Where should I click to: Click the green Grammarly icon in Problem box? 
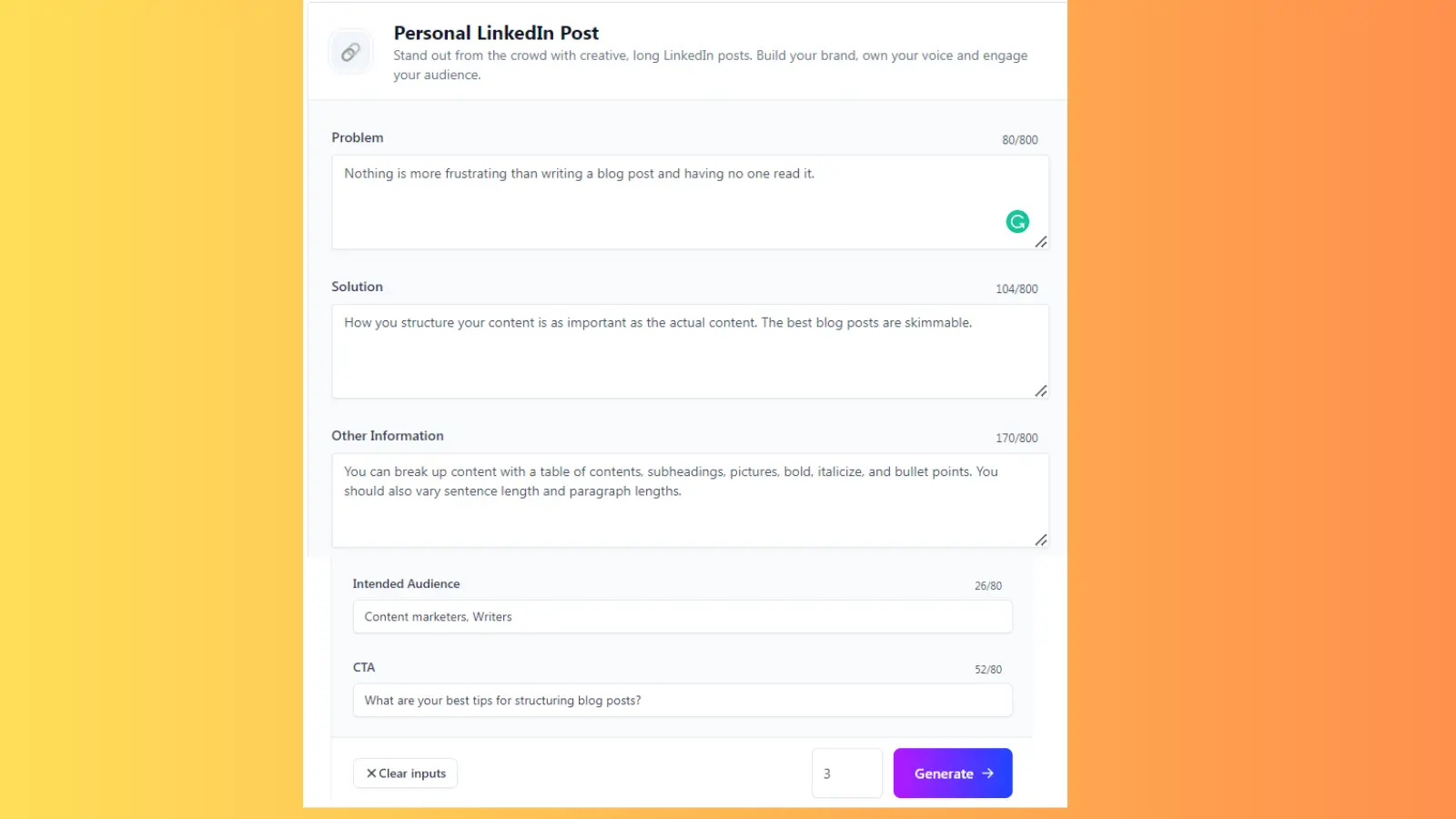point(1017,221)
